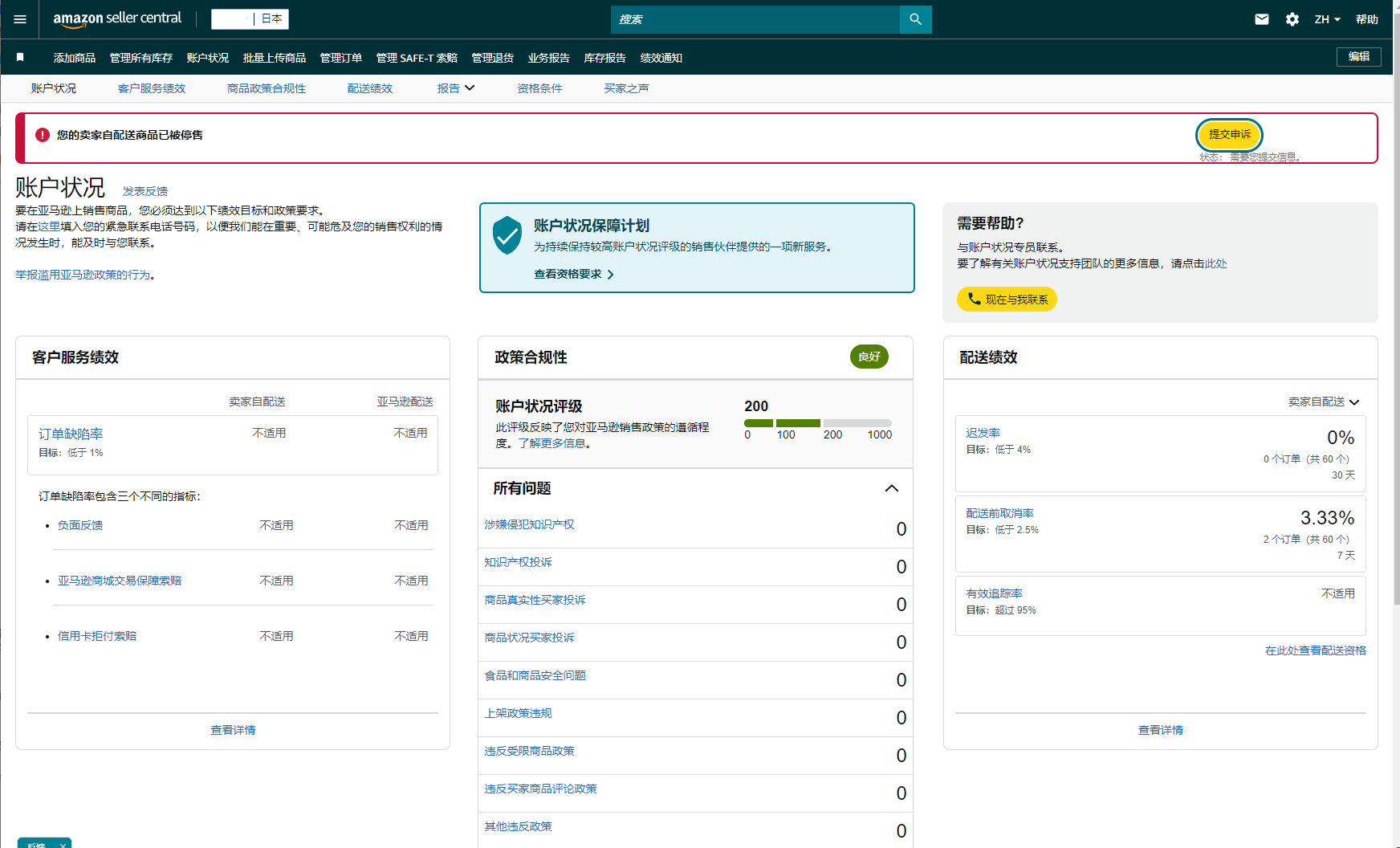Click the Amazon Seller Central logo
Viewport: 1400px width, 848px height.
click(x=117, y=19)
